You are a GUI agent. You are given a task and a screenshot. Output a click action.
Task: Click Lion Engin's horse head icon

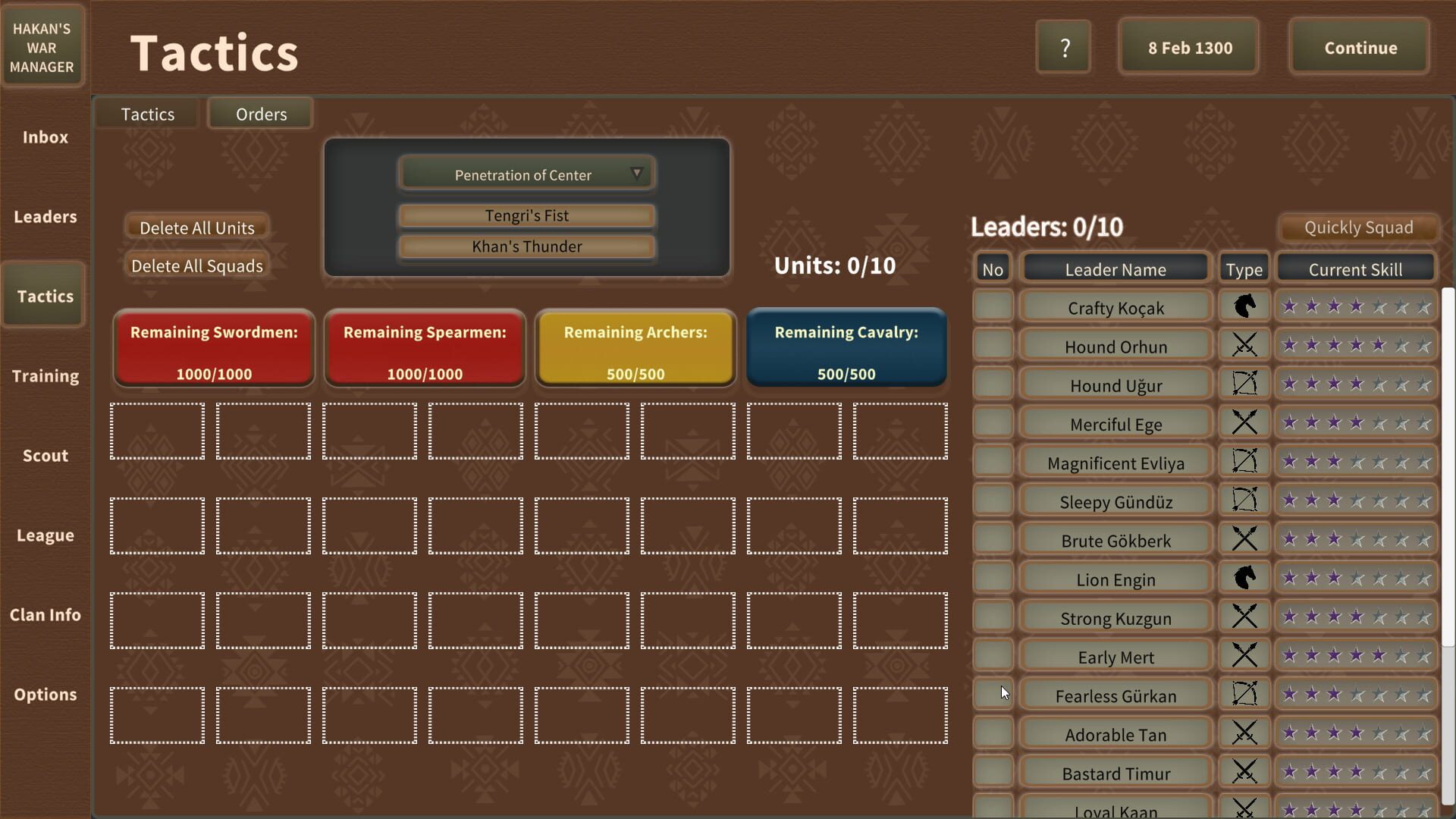point(1244,579)
